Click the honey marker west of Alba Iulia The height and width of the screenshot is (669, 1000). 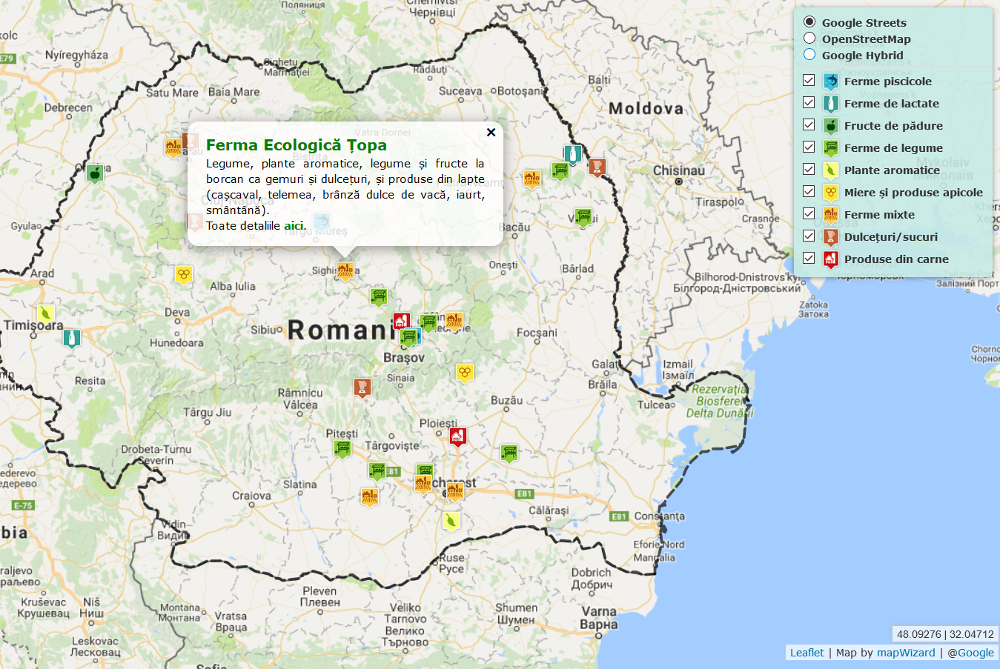click(x=184, y=275)
